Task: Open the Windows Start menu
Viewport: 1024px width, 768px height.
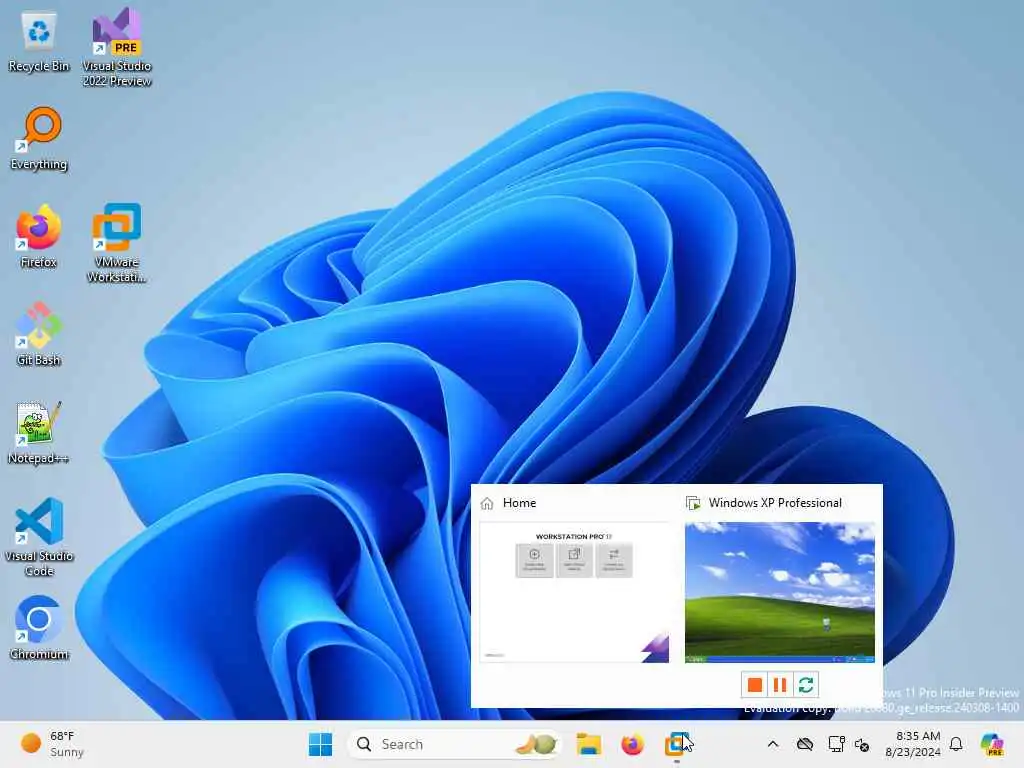Action: (320, 744)
